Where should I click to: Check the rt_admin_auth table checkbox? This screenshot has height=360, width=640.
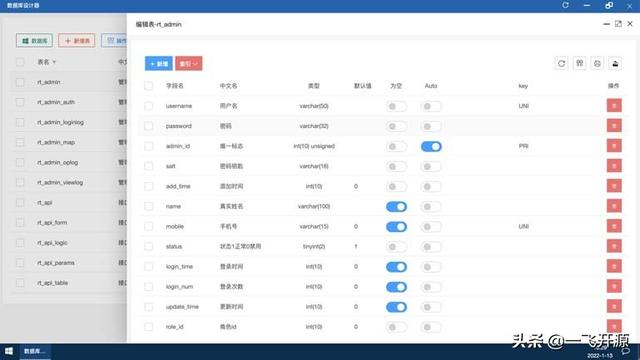click(x=20, y=102)
